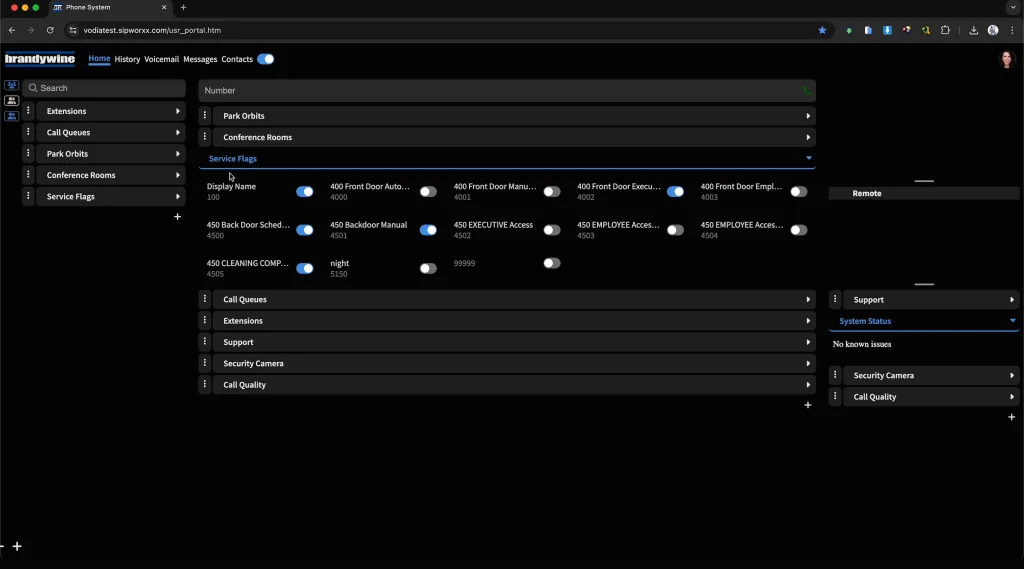The image size is (1024, 569).
Task: Enable the night service flag 5150
Action: coord(428,268)
